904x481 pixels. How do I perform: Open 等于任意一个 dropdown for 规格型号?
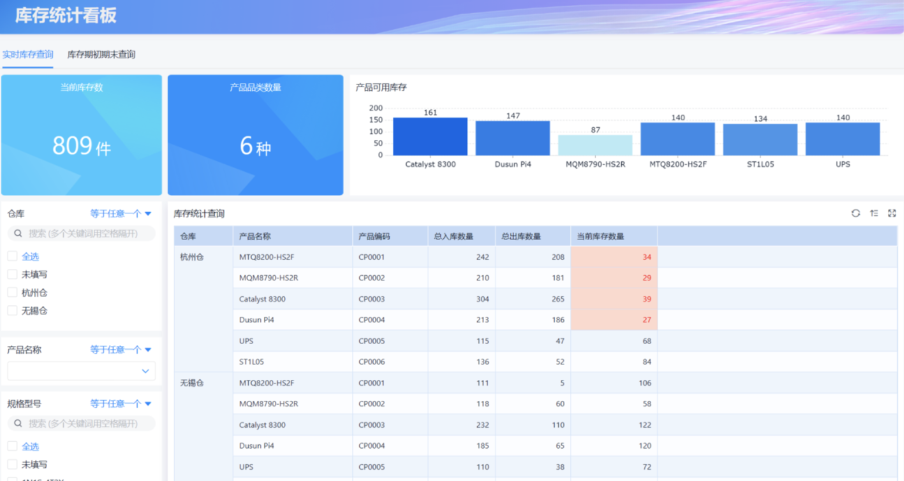120,404
